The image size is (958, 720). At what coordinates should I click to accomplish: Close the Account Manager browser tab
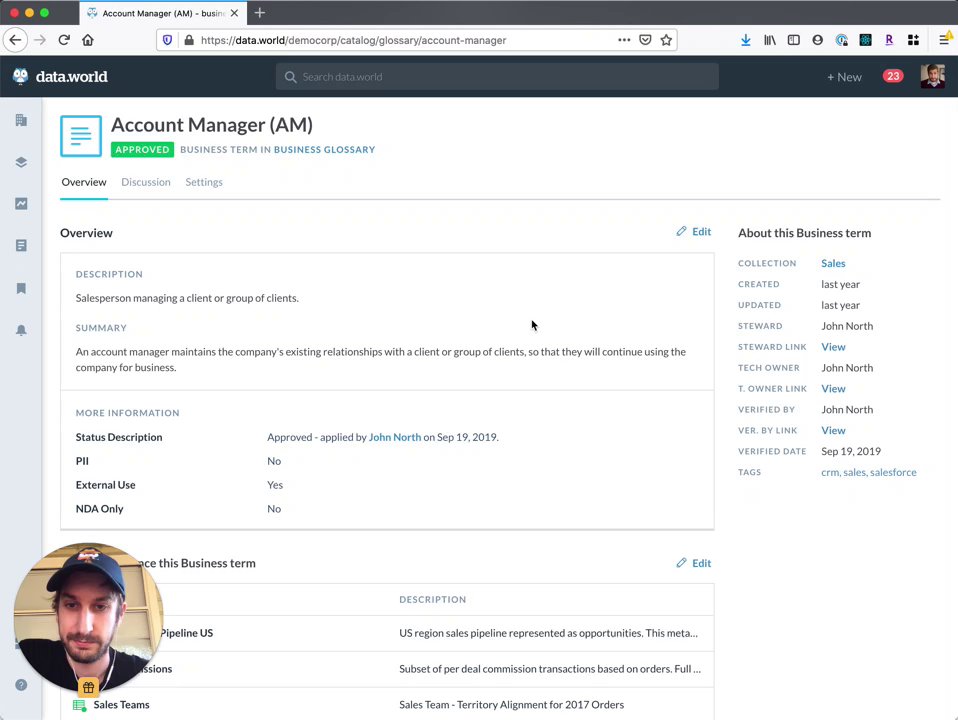click(x=234, y=13)
